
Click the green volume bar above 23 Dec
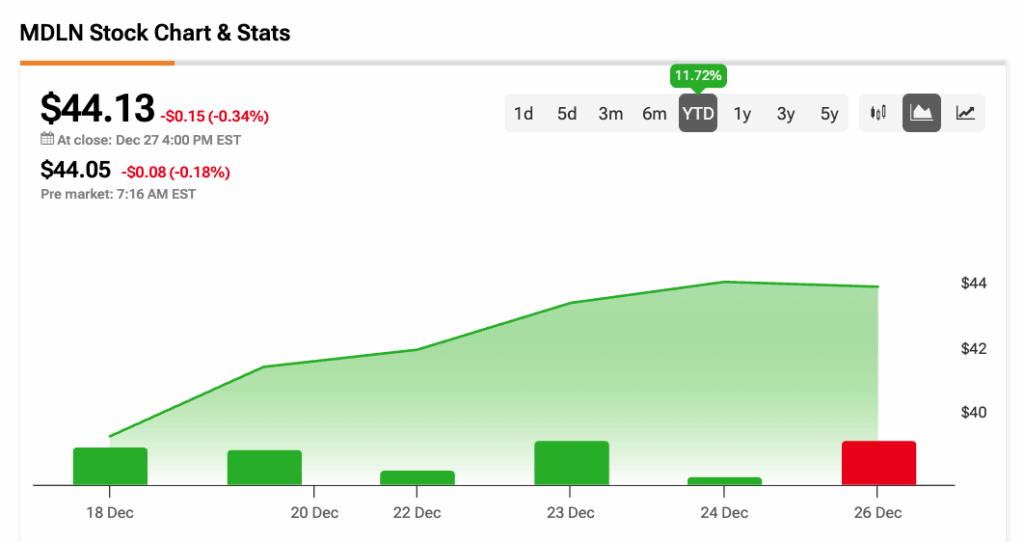(x=571, y=462)
